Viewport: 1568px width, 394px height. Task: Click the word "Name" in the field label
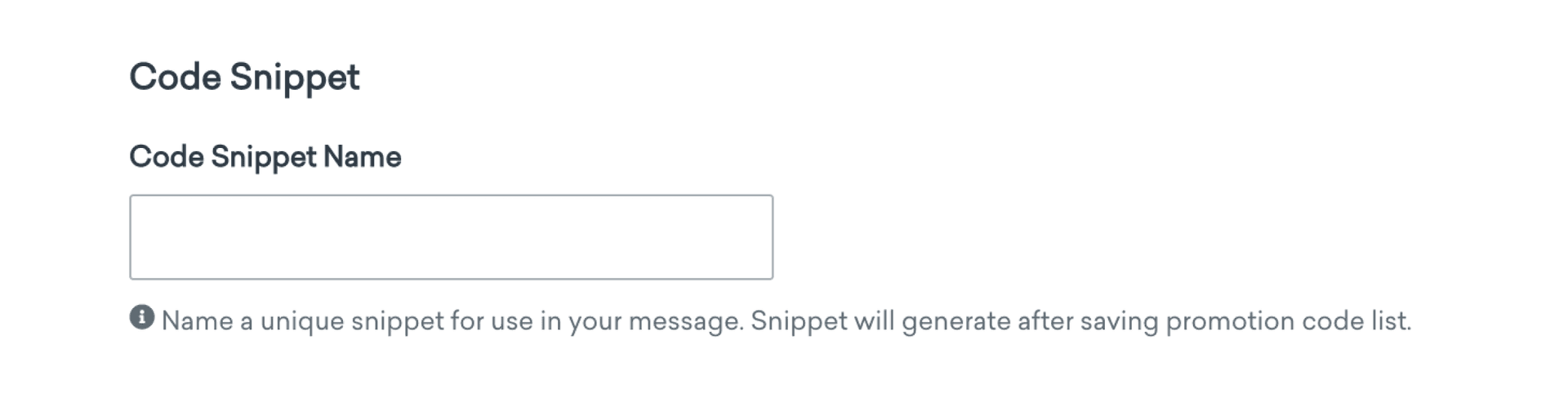362,157
